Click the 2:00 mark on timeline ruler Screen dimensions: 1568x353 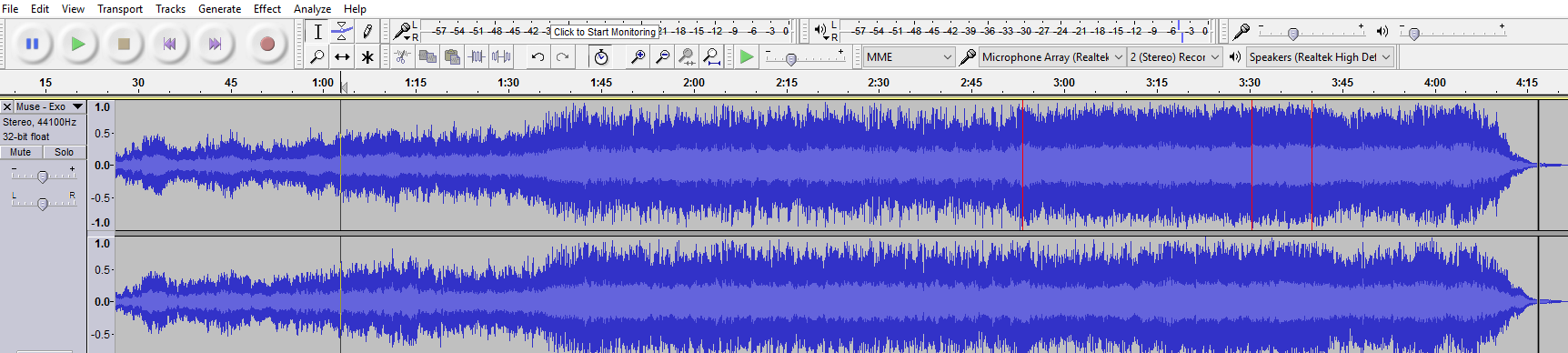(x=694, y=82)
